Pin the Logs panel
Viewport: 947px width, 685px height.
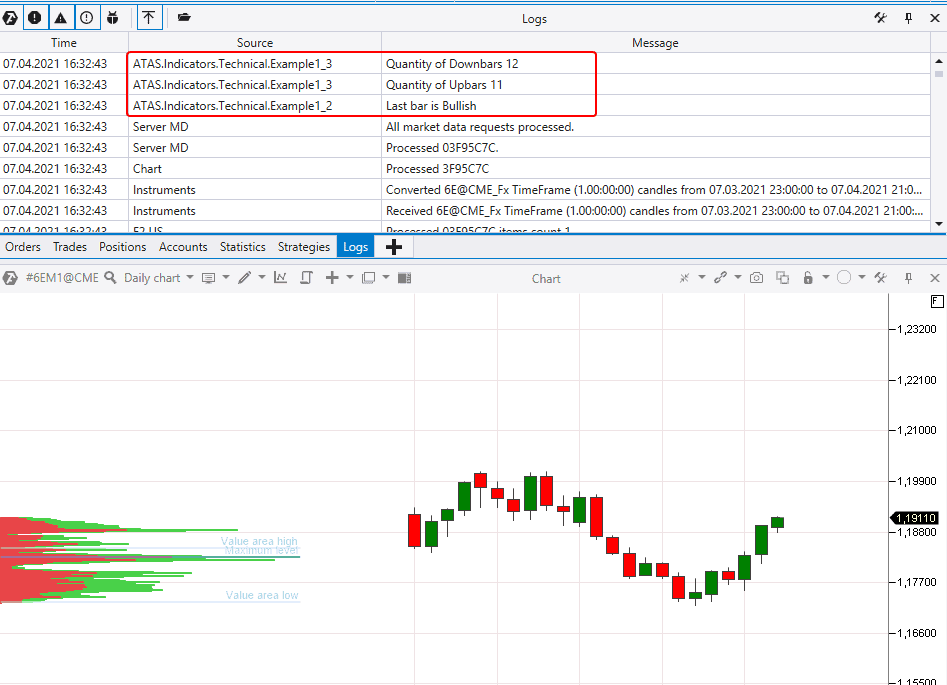tap(911, 17)
